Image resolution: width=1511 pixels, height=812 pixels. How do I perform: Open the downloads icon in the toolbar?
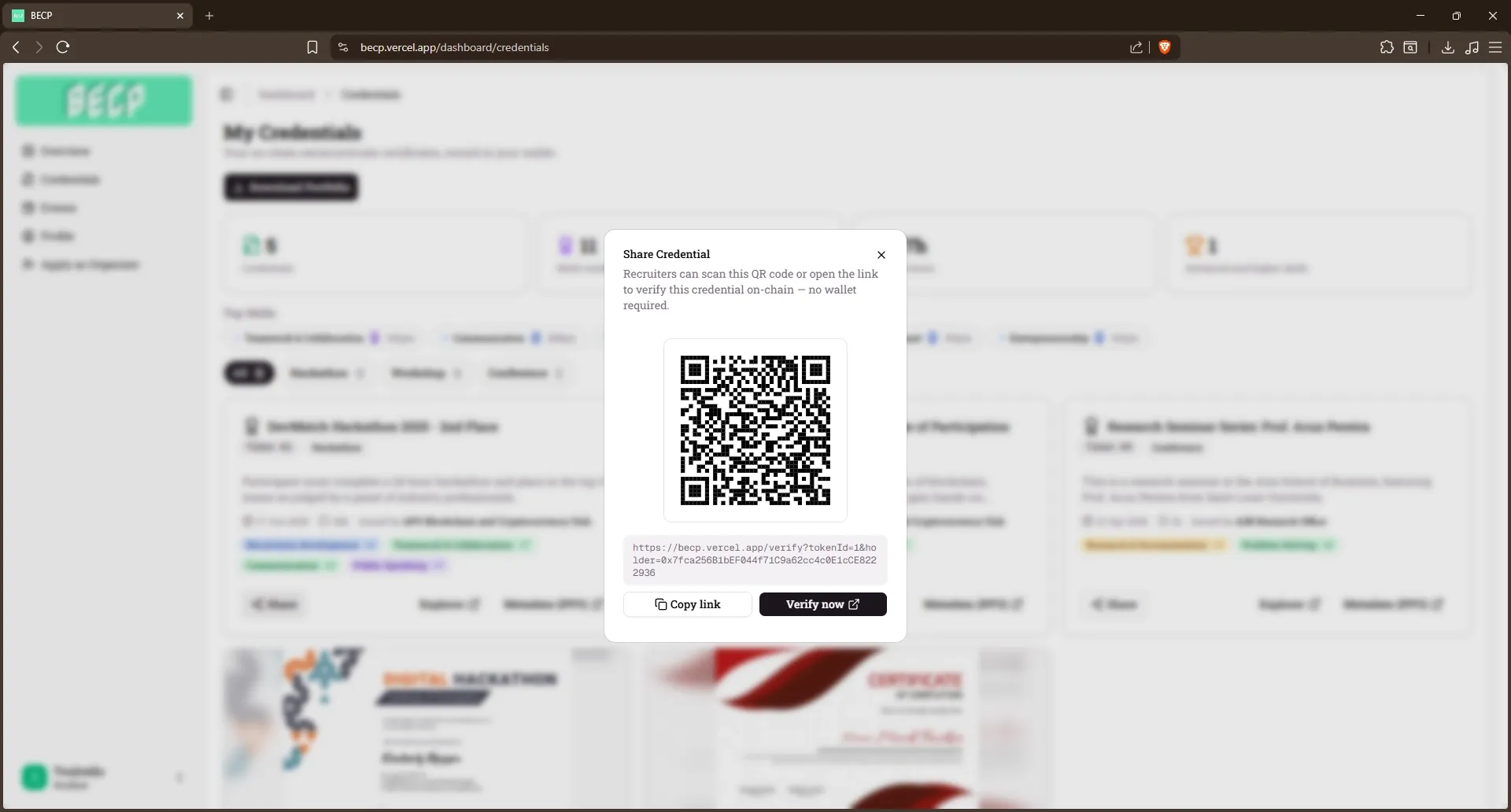point(1447,47)
